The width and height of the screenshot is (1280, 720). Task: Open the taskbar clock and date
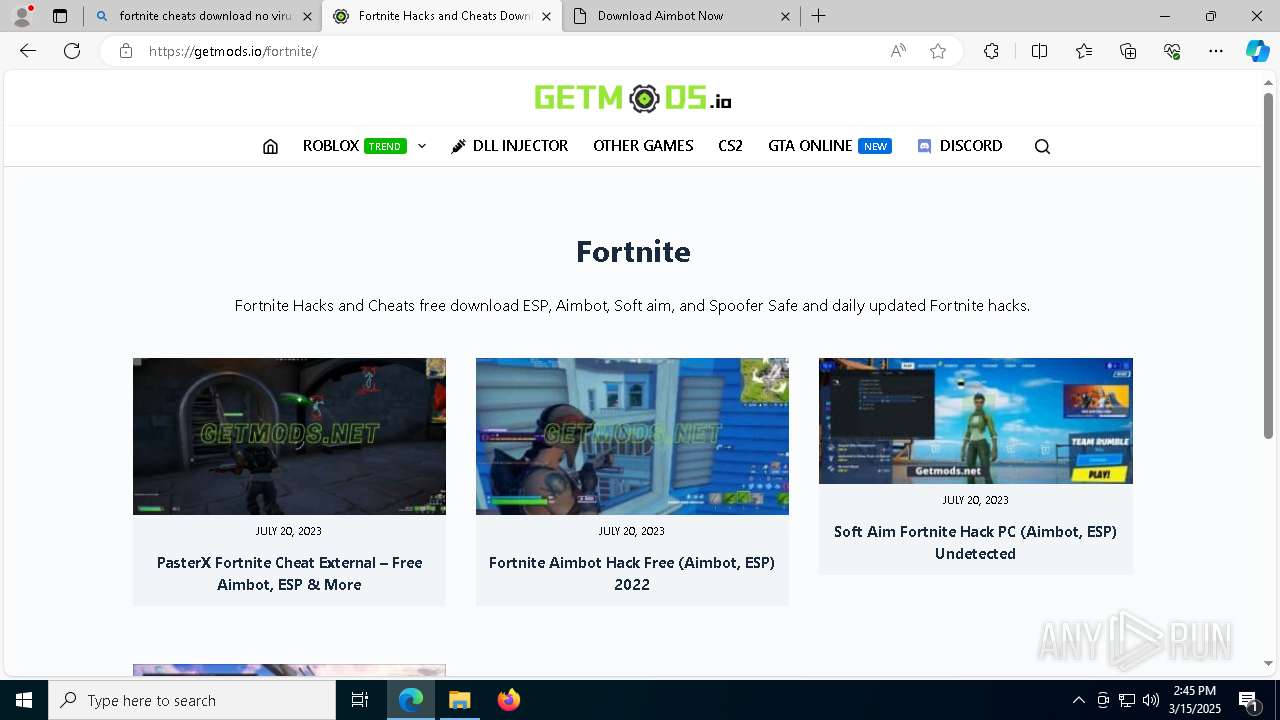tap(1197, 700)
